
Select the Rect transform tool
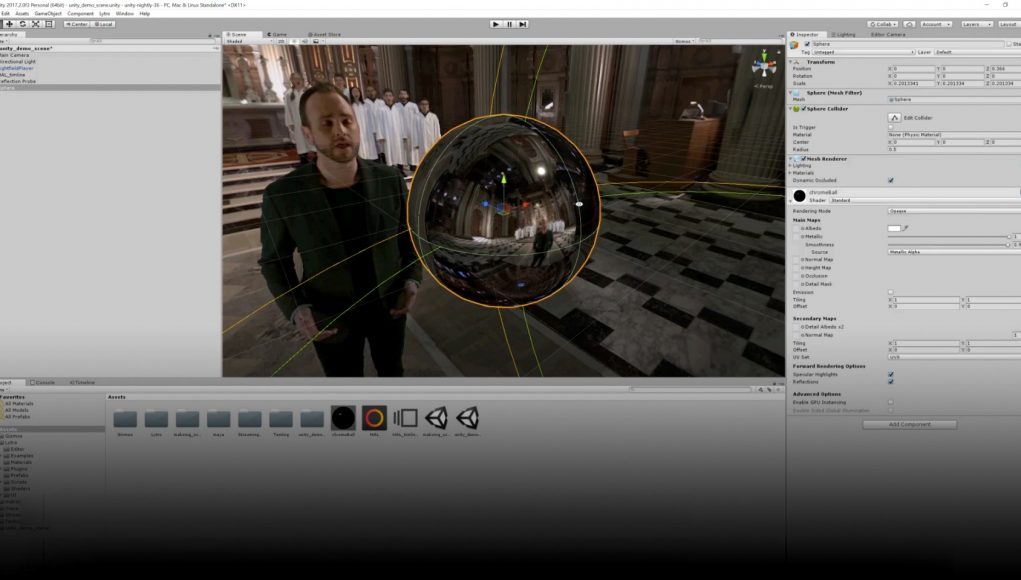pyautogui.click(x=48, y=23)
